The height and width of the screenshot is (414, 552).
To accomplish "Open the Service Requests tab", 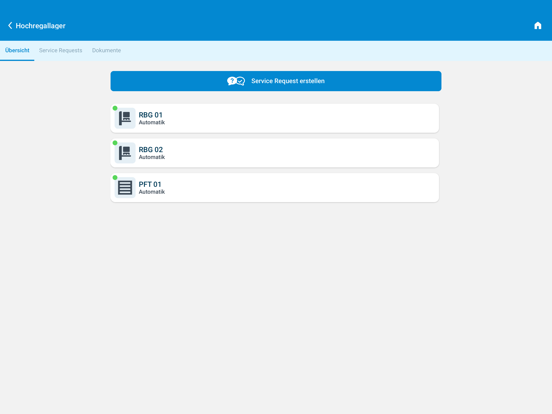I will (61, 50).
